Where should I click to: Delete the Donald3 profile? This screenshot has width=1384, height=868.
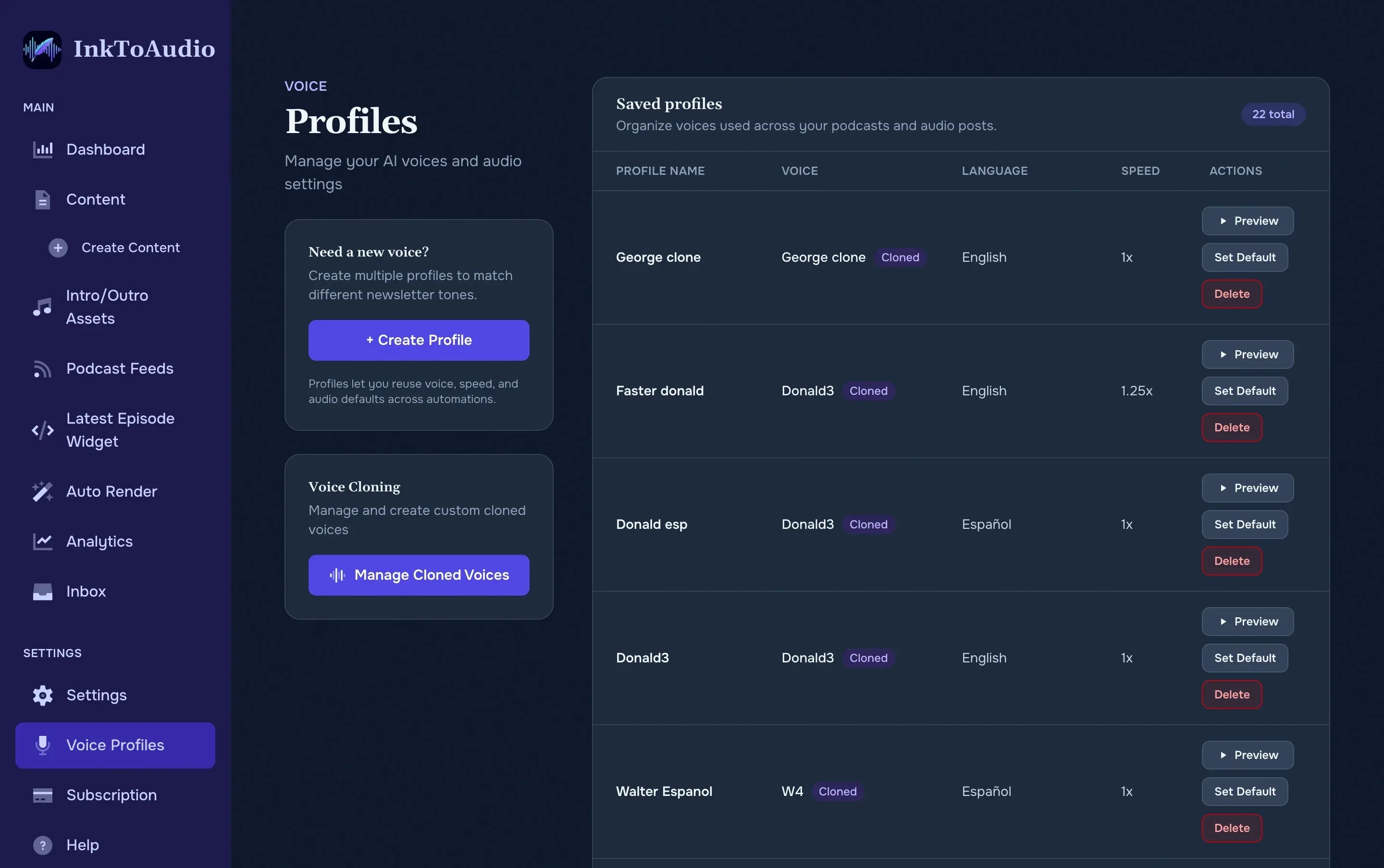click(1232, 696)
